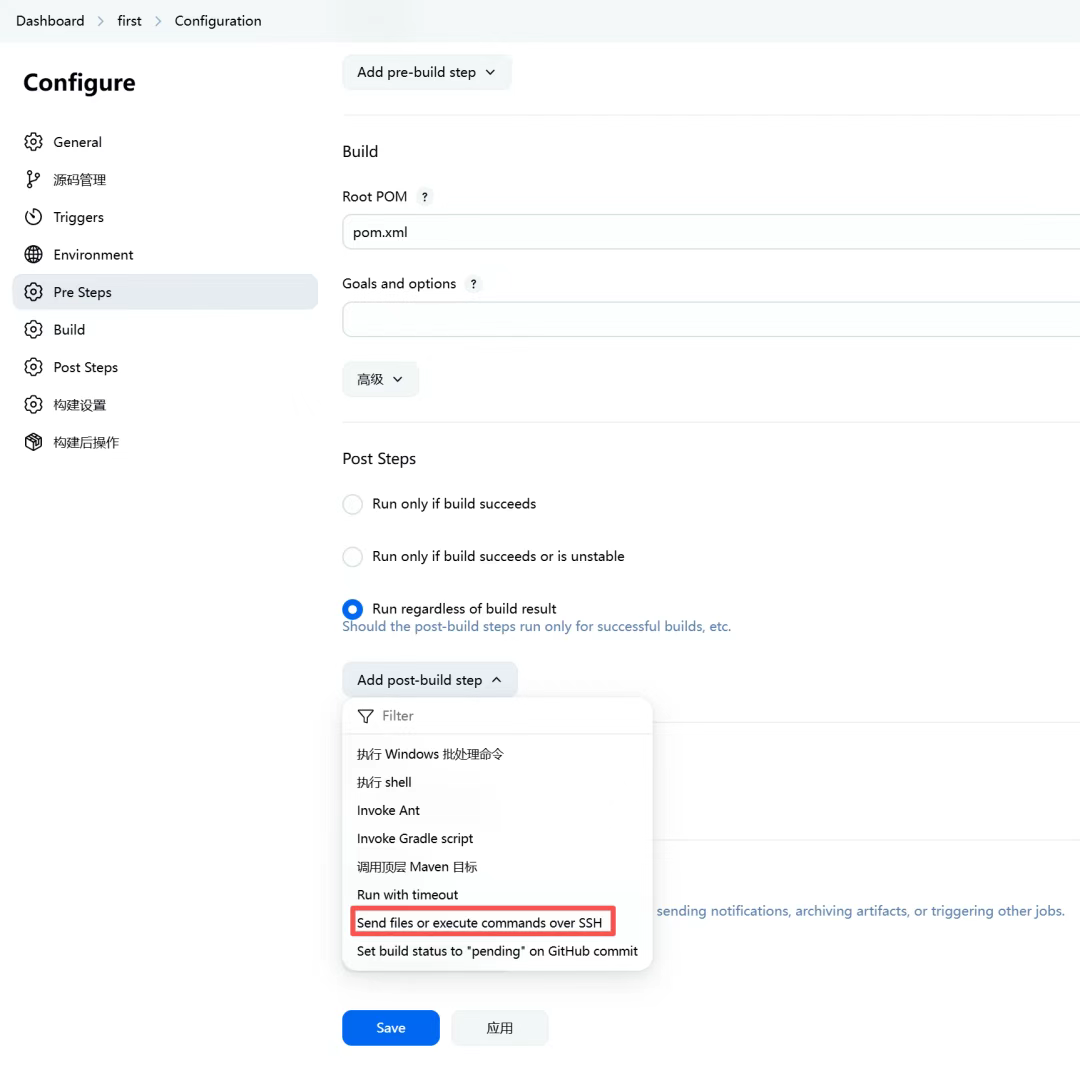The height and width of the screenshot is (1067, 1080).
Task: Click the General gear icon in sidebar
Action: click(x=33, y=142)
